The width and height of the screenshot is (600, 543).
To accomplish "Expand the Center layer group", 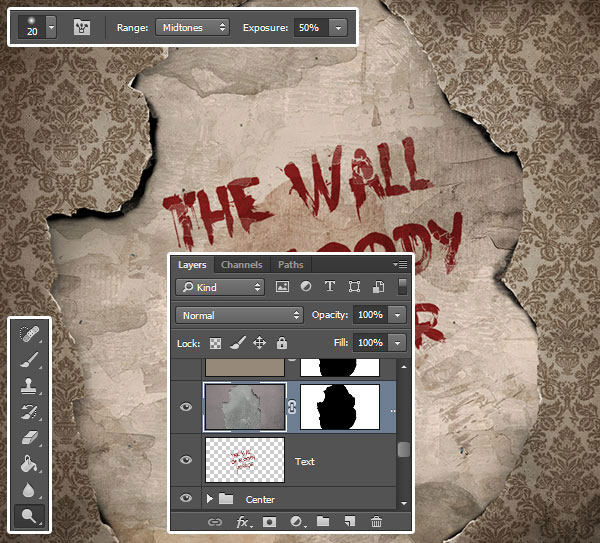I will tap(208, 498).
